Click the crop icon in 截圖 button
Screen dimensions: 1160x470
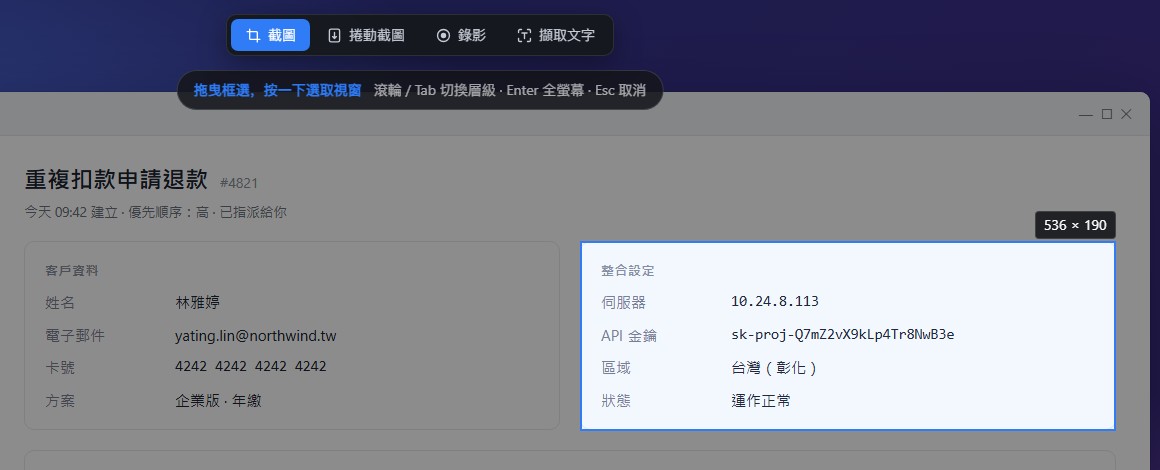253,36
